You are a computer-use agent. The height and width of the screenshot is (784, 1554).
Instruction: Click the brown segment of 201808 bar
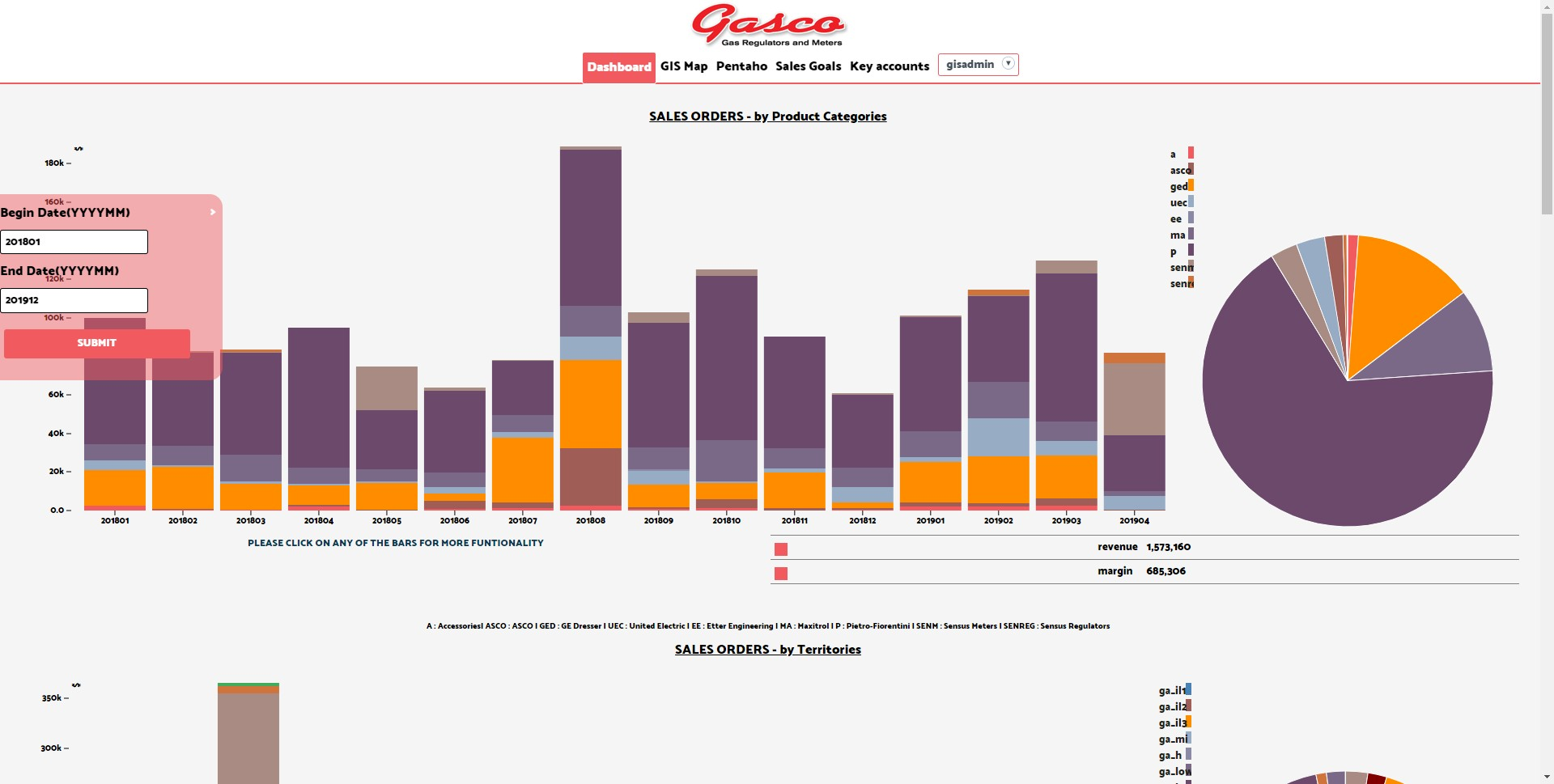tap(591, 477)
